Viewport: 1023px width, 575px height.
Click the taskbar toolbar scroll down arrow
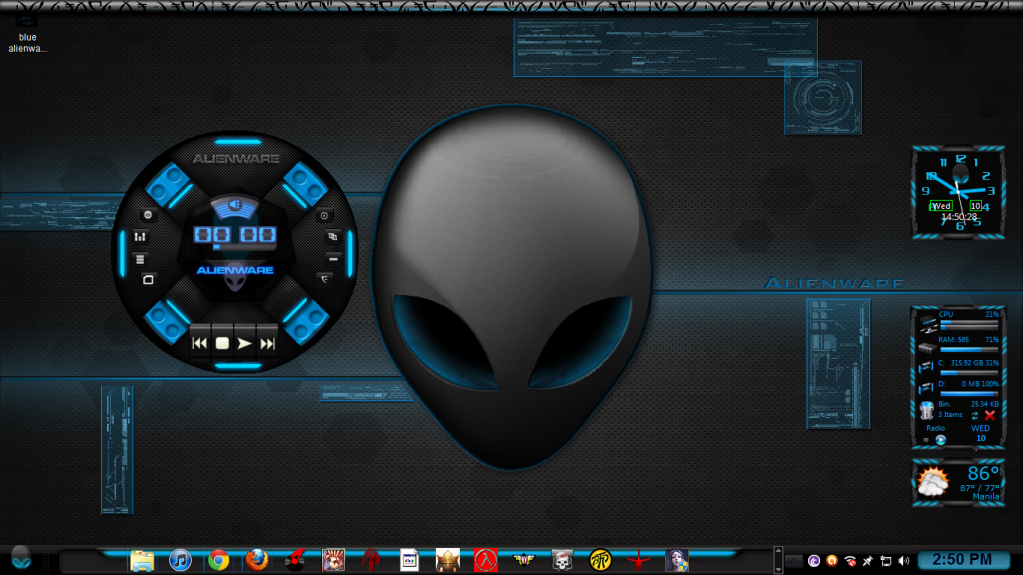[778, 568]
